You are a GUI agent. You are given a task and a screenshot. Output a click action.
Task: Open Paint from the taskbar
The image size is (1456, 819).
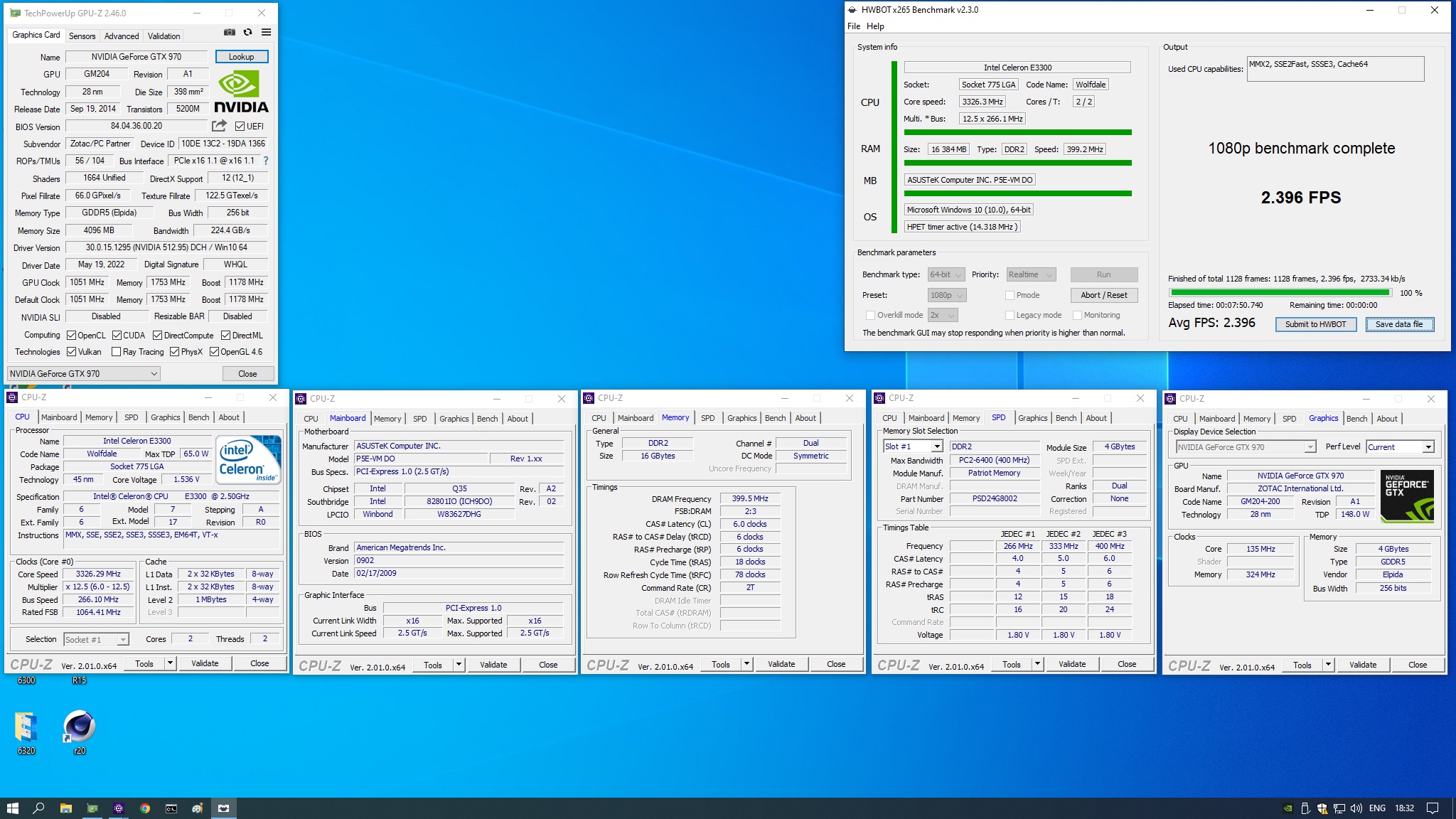click(198, 808)
